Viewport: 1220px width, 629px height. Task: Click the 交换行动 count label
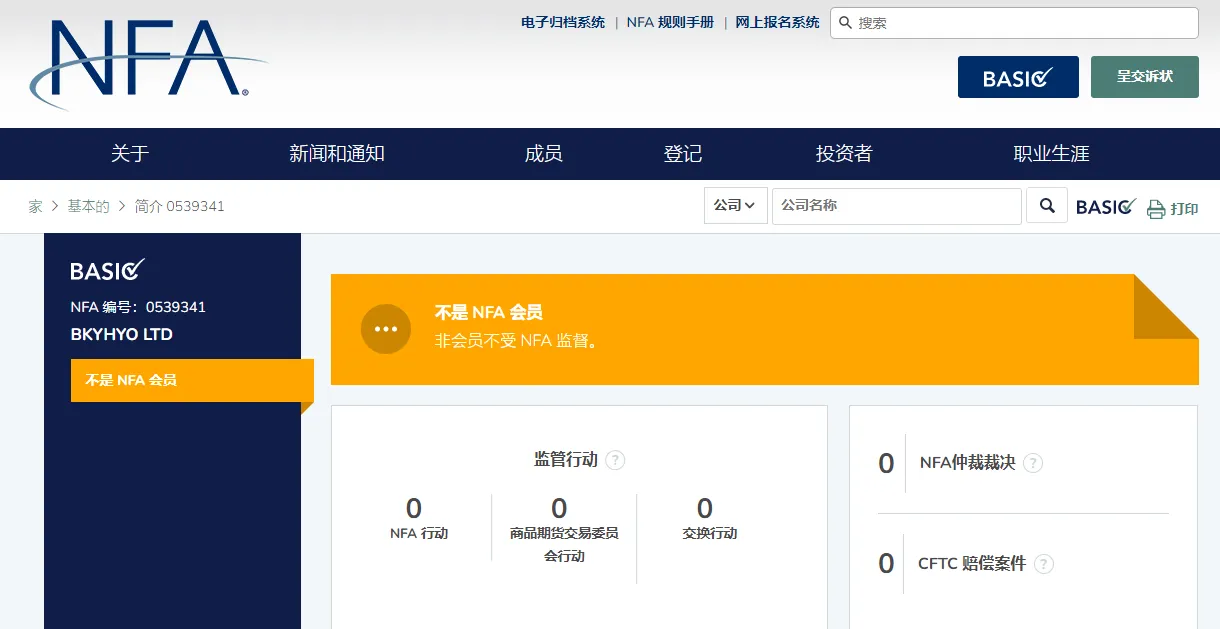click(710, 533)
